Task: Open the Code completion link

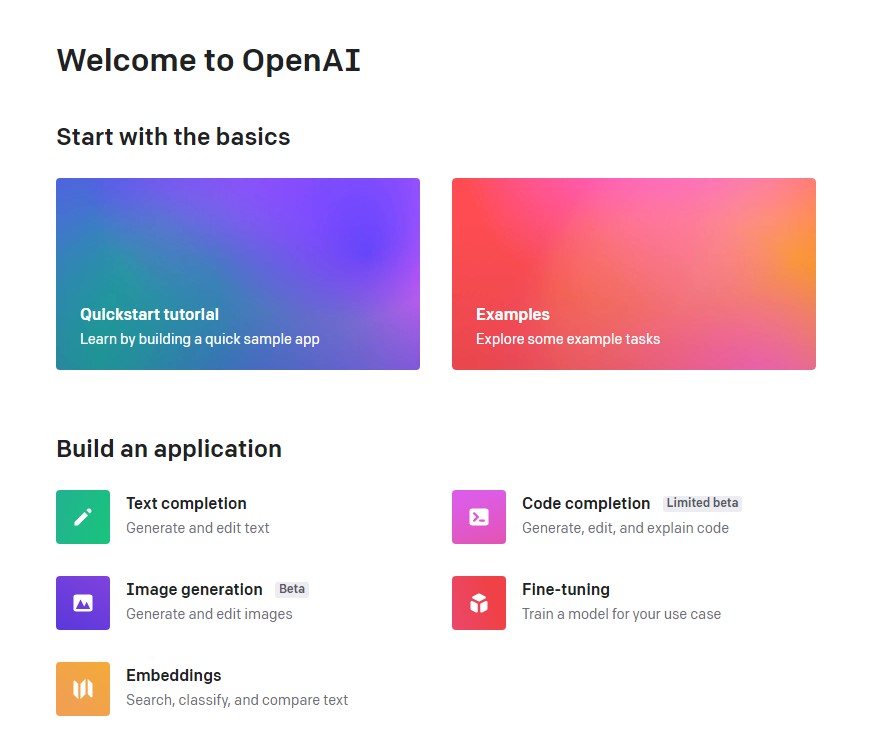Action: [586, 503]
